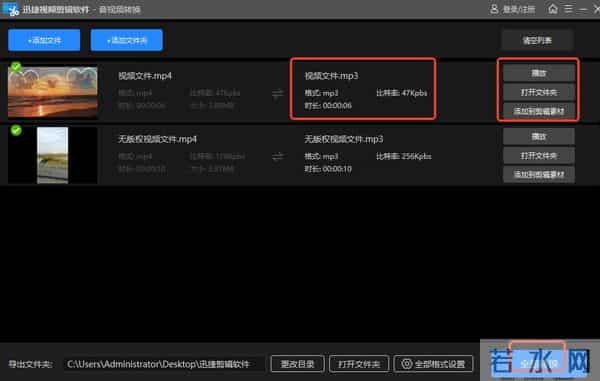Open folder for 视频文件.mp3 row
The height and width of the screenshot is (381, 600).
click(539, 92)
